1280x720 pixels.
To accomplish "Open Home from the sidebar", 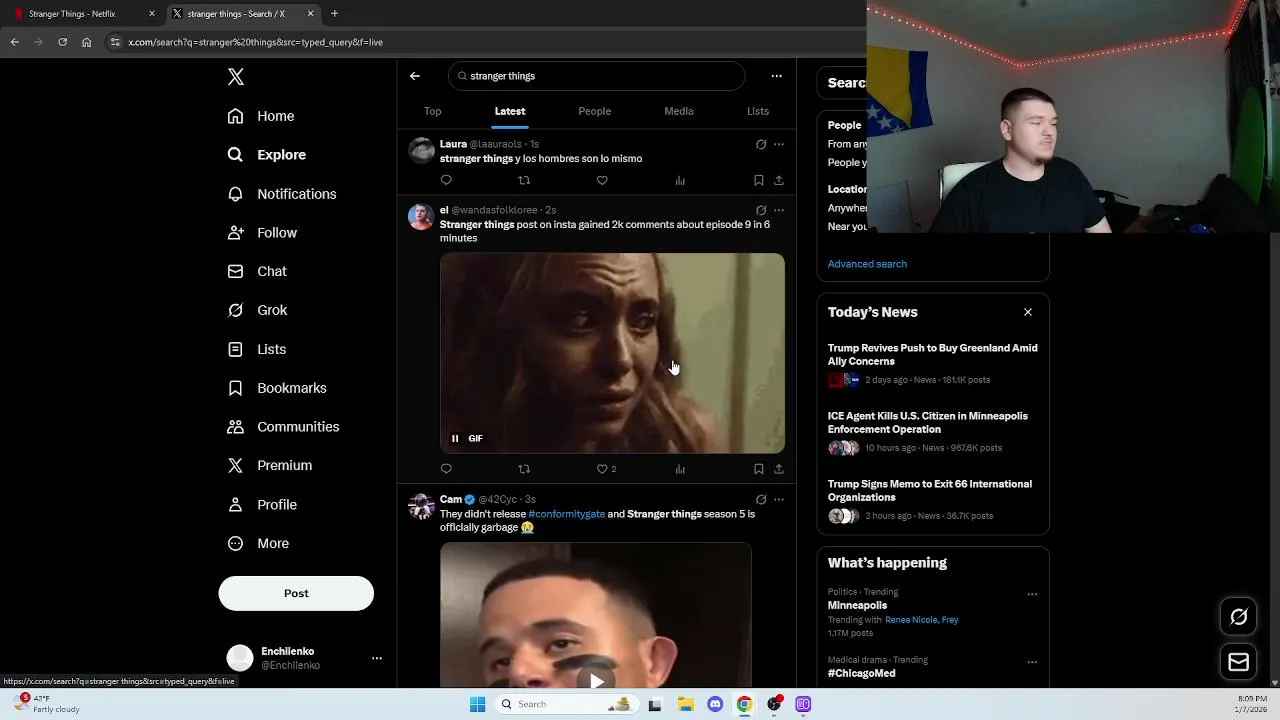I will 261,116.
